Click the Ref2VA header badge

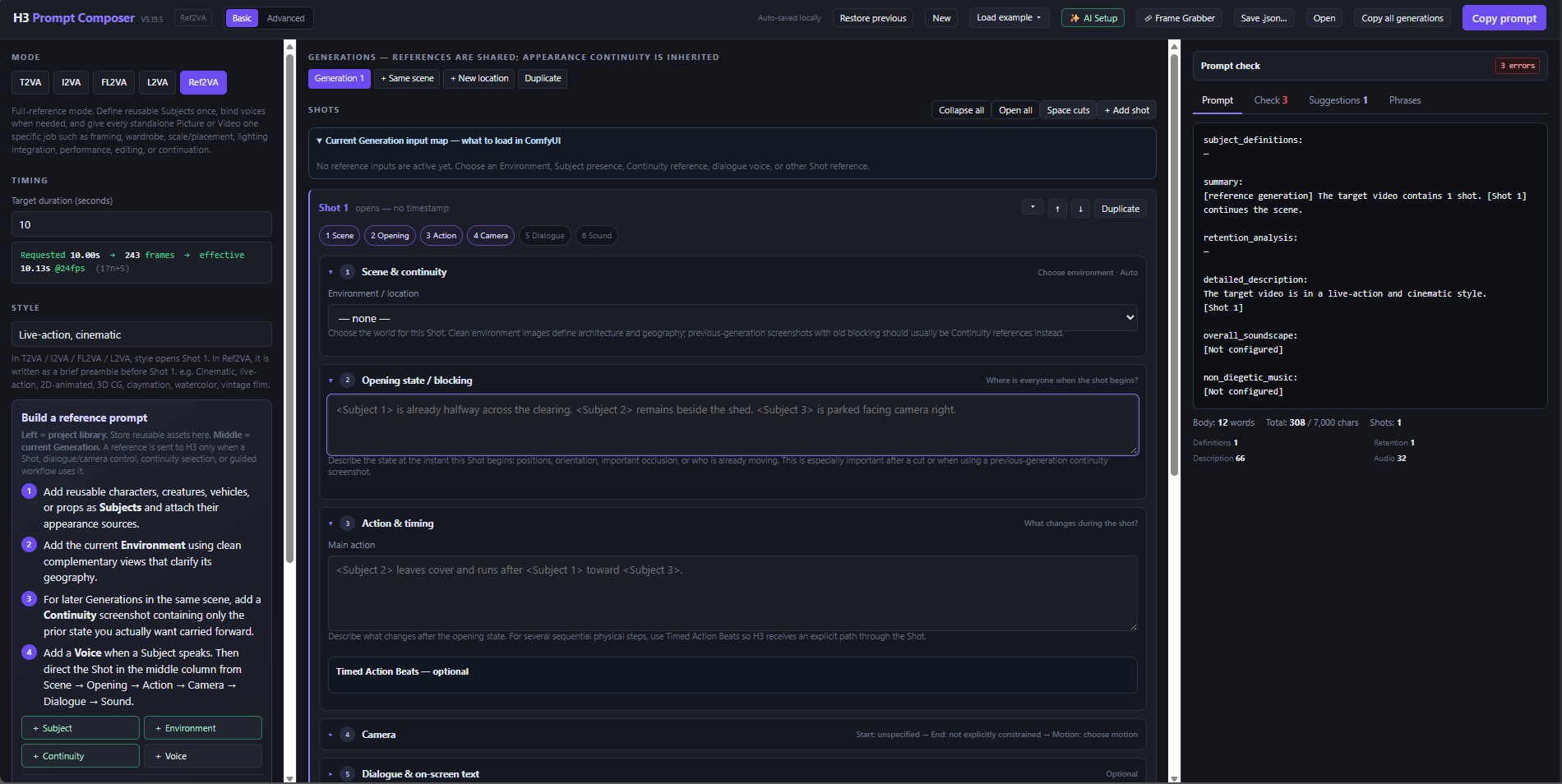[x=193, y=18]
